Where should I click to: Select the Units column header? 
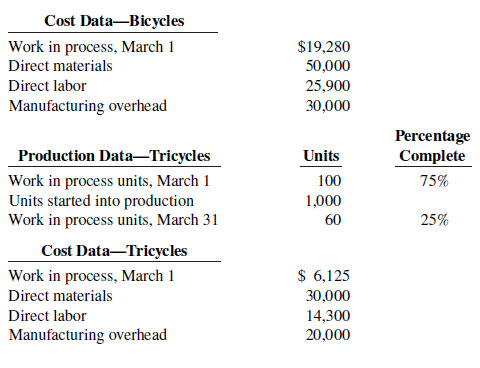(321, 156)
